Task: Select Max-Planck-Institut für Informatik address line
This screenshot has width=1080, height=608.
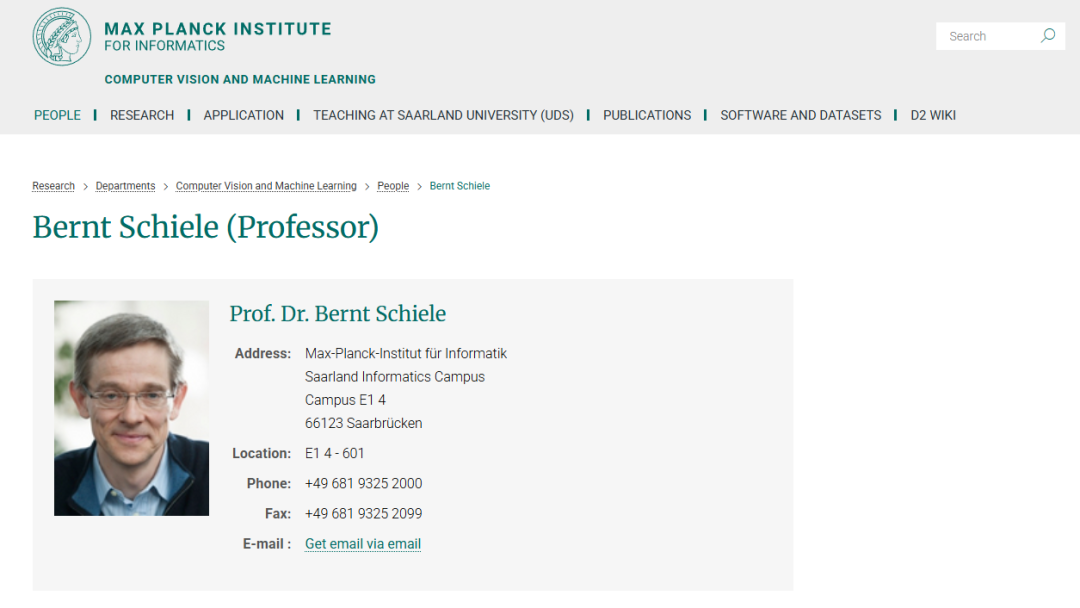Action: click(x=406, y=353)
